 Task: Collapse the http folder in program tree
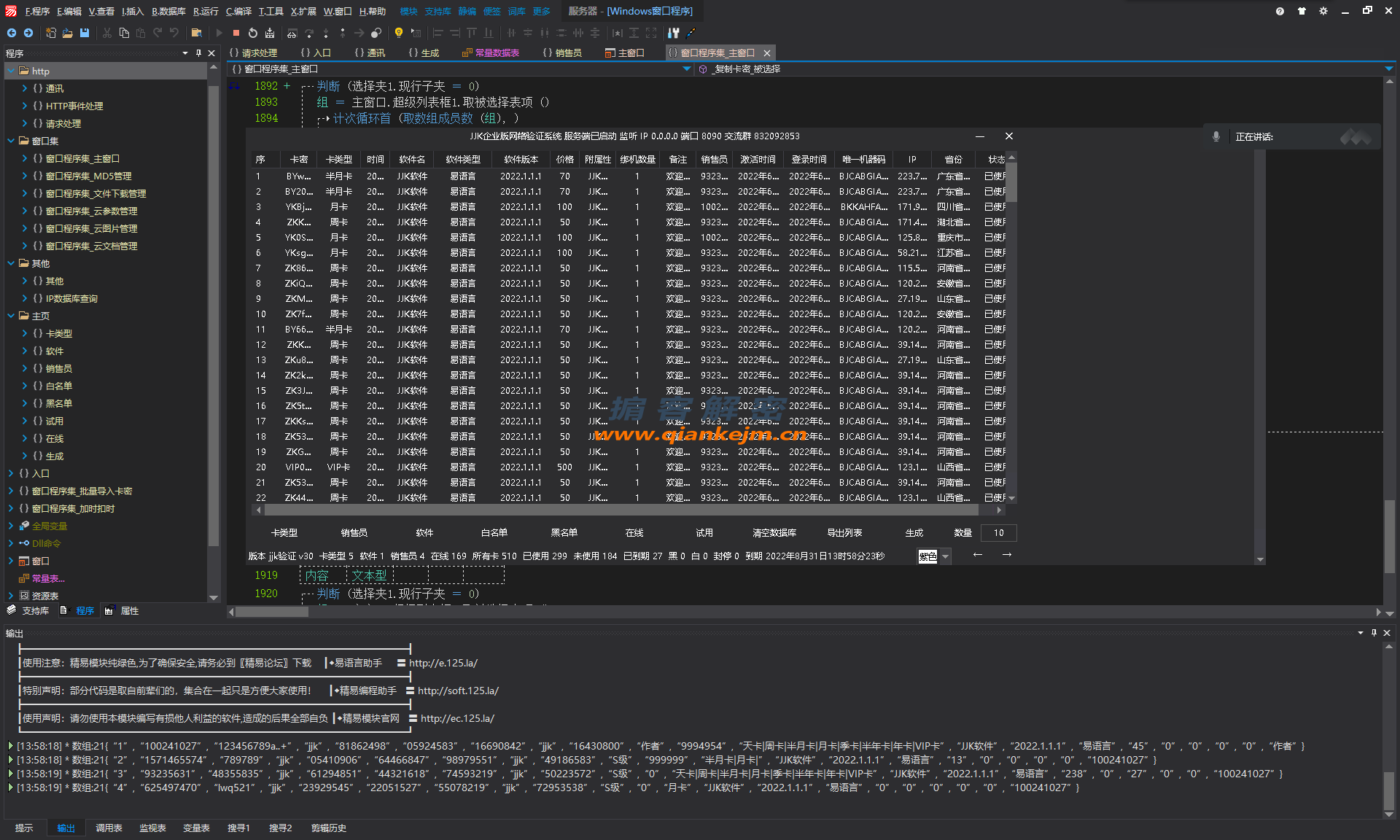point(11,71)
